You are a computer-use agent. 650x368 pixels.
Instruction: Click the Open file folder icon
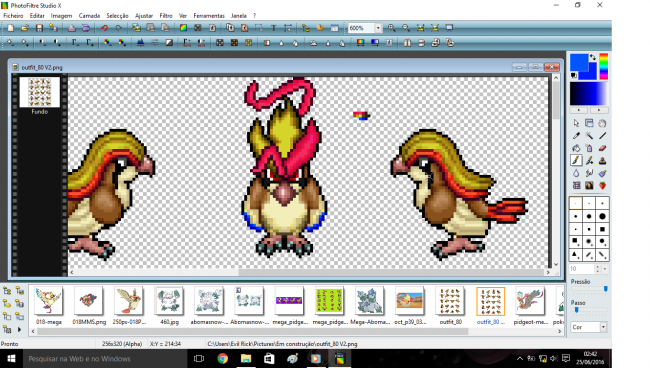25,28
